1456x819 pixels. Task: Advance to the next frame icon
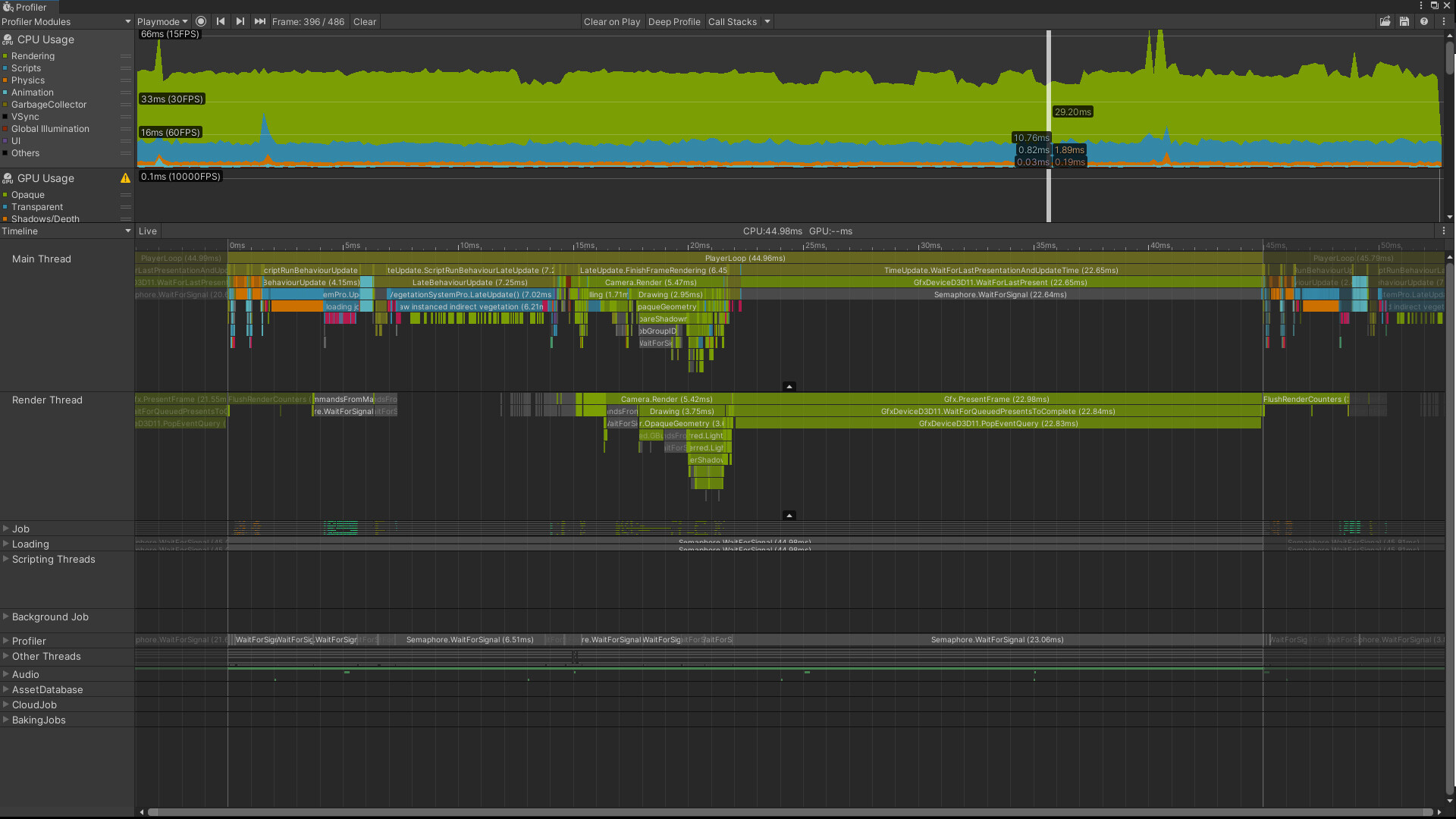pos(240,21)
